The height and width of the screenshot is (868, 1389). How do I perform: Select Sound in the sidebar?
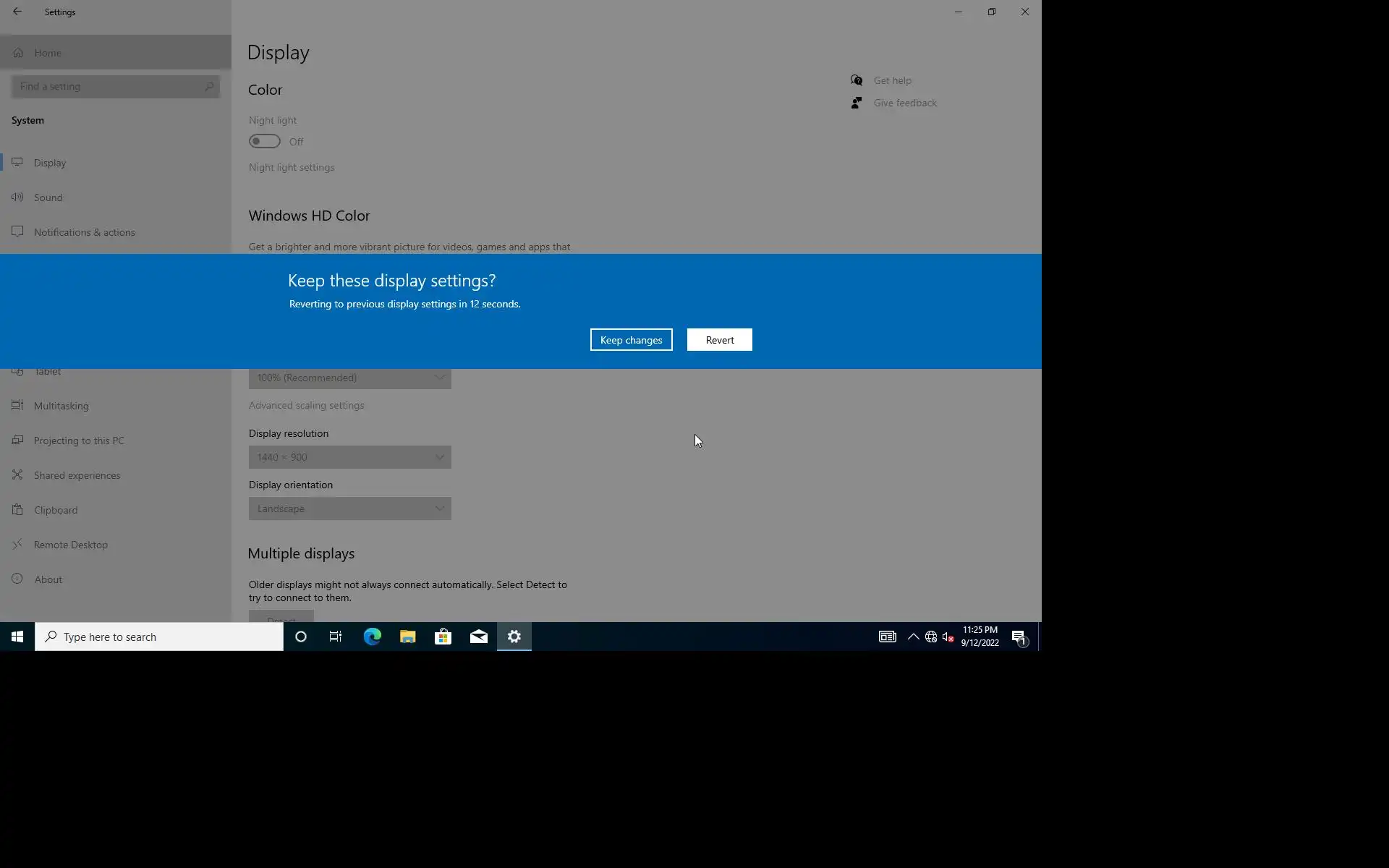(x=48, y=197)
